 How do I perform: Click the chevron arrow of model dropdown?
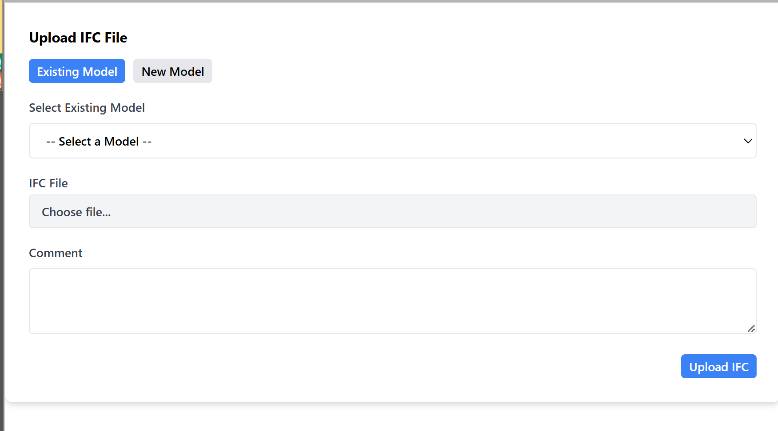pyautogui.click(x=747, y=141)
